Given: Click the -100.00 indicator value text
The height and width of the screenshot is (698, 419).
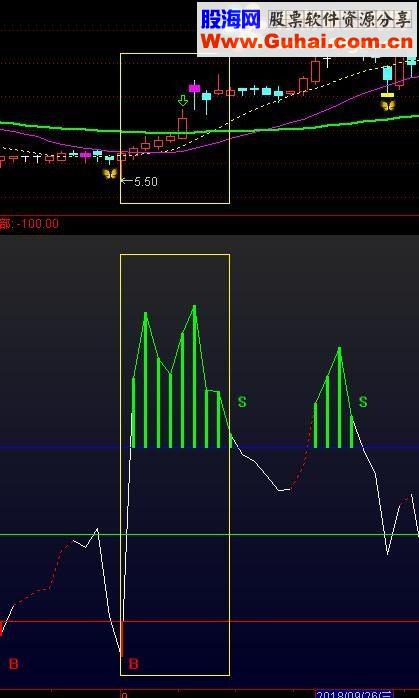Looking at the screenshot, I should click(38, 223).
